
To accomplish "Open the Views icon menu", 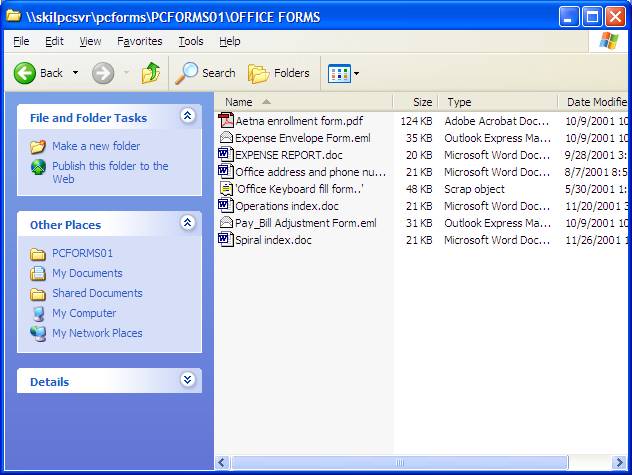I will pyautogui.click(x=339, y=73).
